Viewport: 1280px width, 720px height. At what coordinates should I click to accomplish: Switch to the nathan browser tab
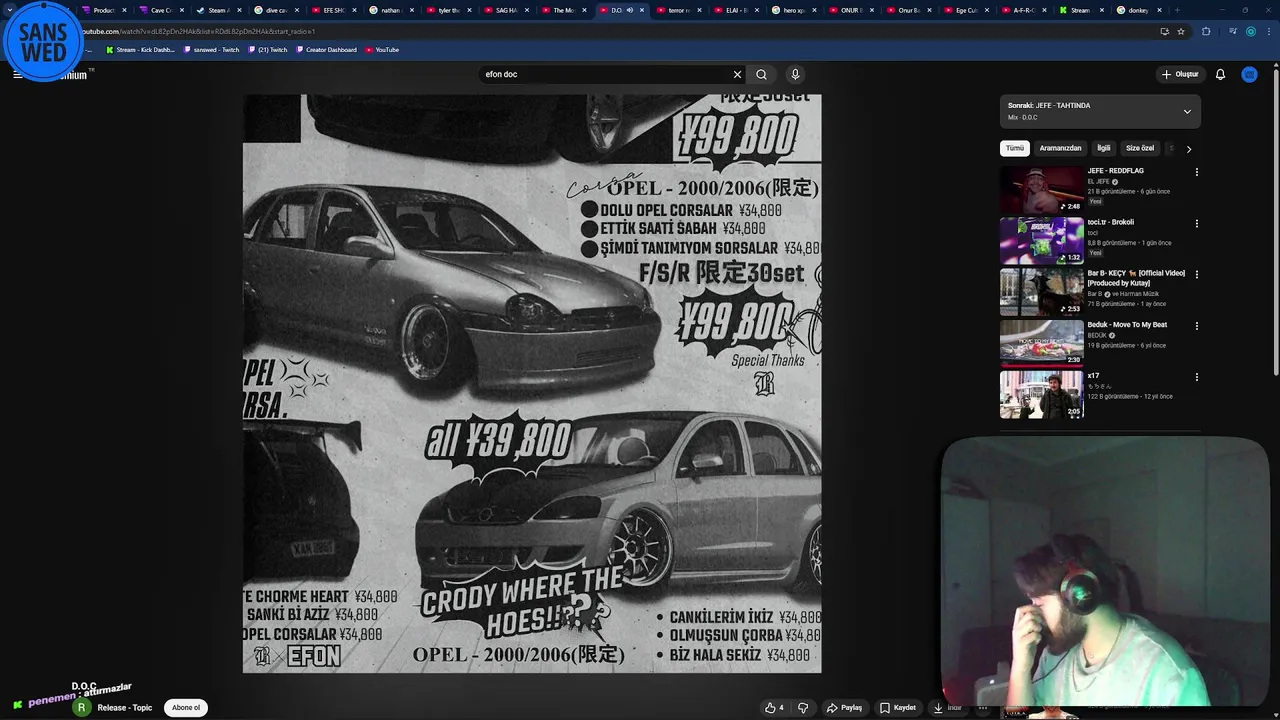[x=390, y=10]
